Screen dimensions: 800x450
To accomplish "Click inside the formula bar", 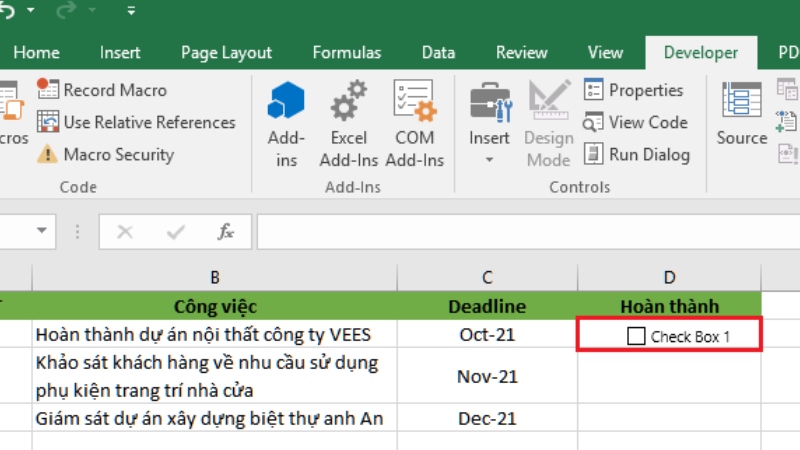I will click(520, 232).
